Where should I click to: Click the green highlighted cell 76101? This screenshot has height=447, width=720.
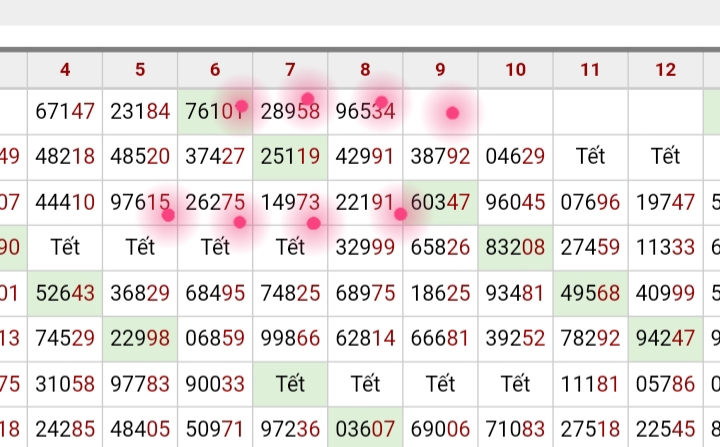click(x=215, y=111)
